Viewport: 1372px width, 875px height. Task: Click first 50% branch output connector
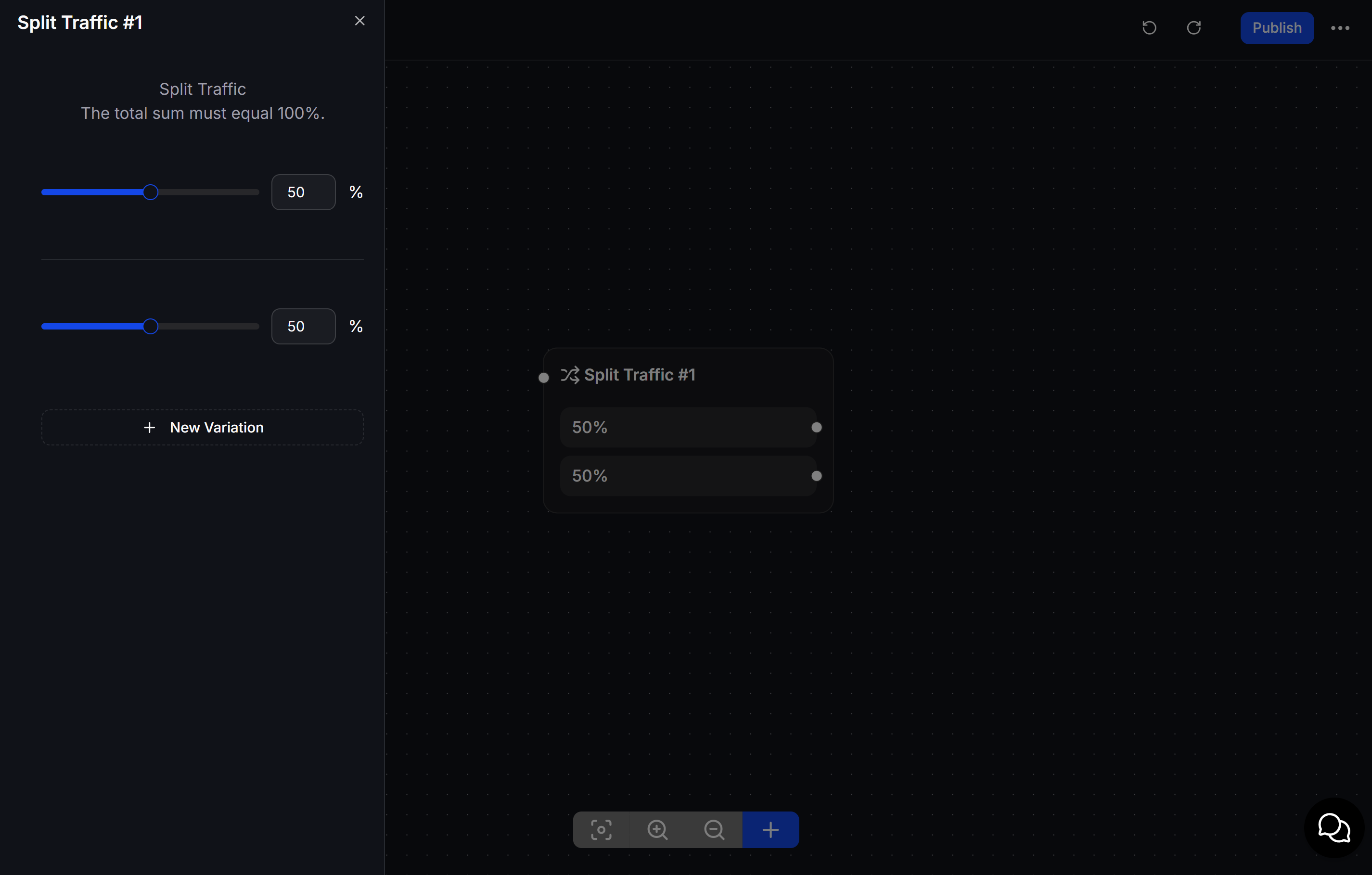[x=817, y=427]
